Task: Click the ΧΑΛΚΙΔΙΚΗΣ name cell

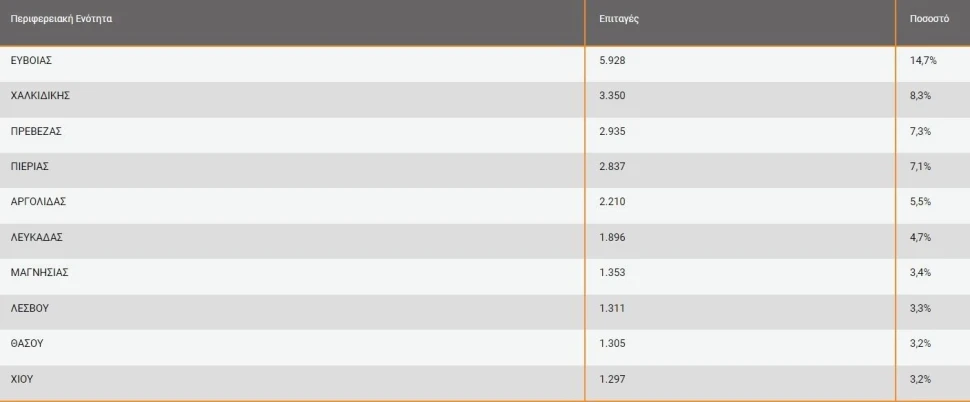Action: click(40, 96)
